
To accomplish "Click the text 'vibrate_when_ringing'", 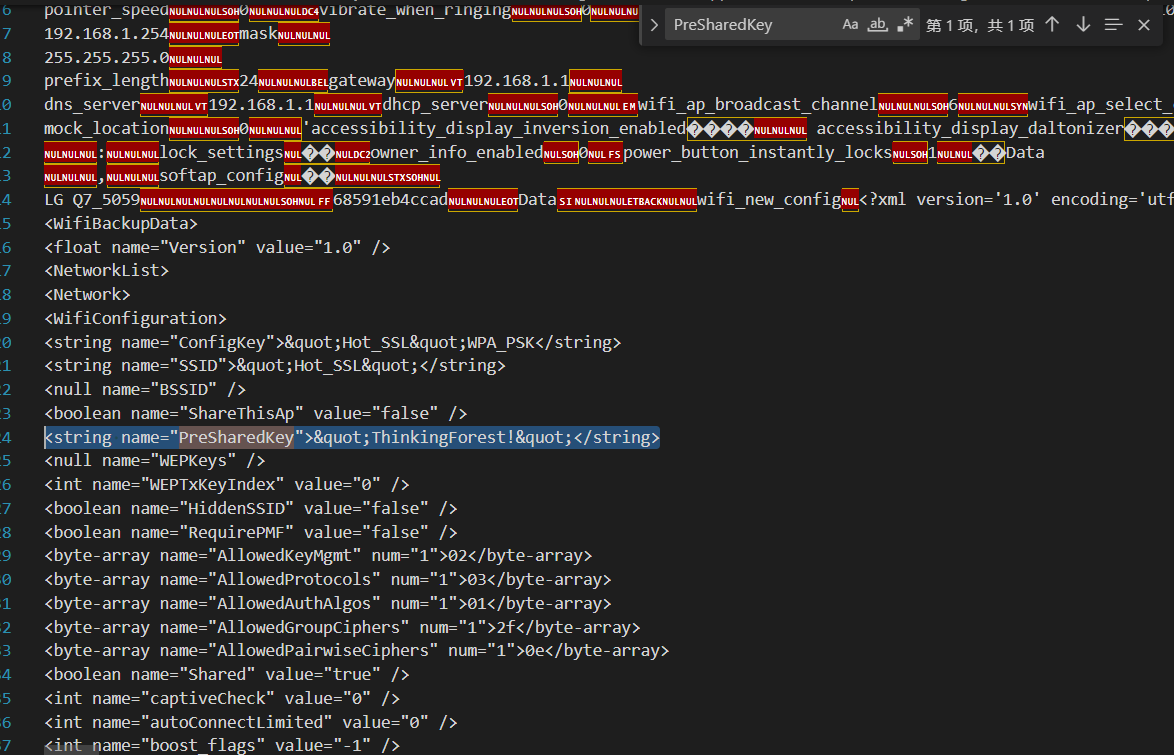I will tap(415, 10).
